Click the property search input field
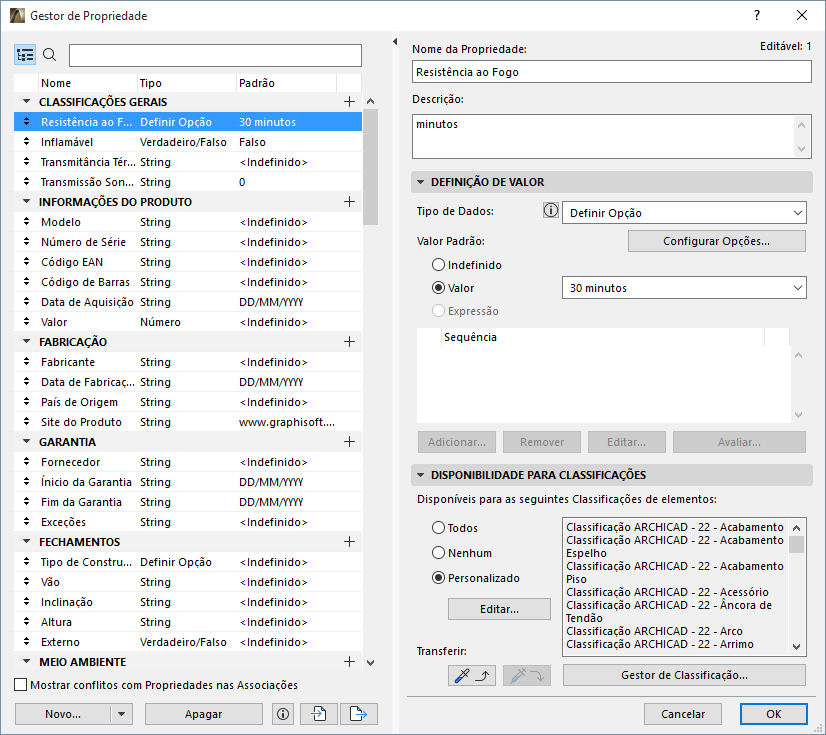 pyautogui.click(x=215, y=55)
